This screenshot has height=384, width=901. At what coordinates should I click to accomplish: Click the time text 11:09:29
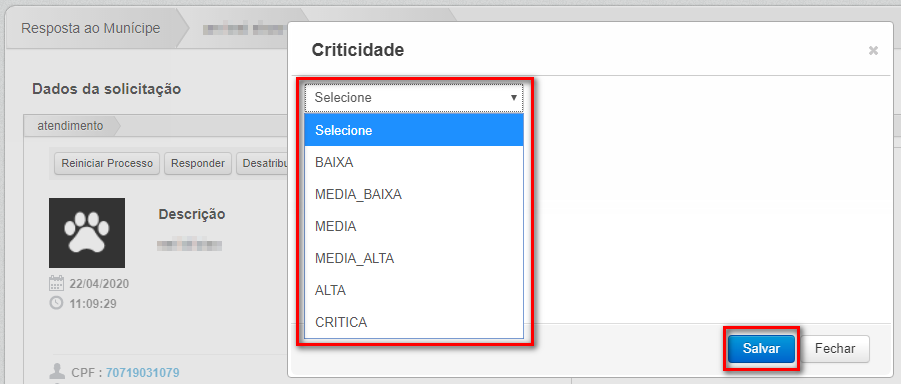93,304
